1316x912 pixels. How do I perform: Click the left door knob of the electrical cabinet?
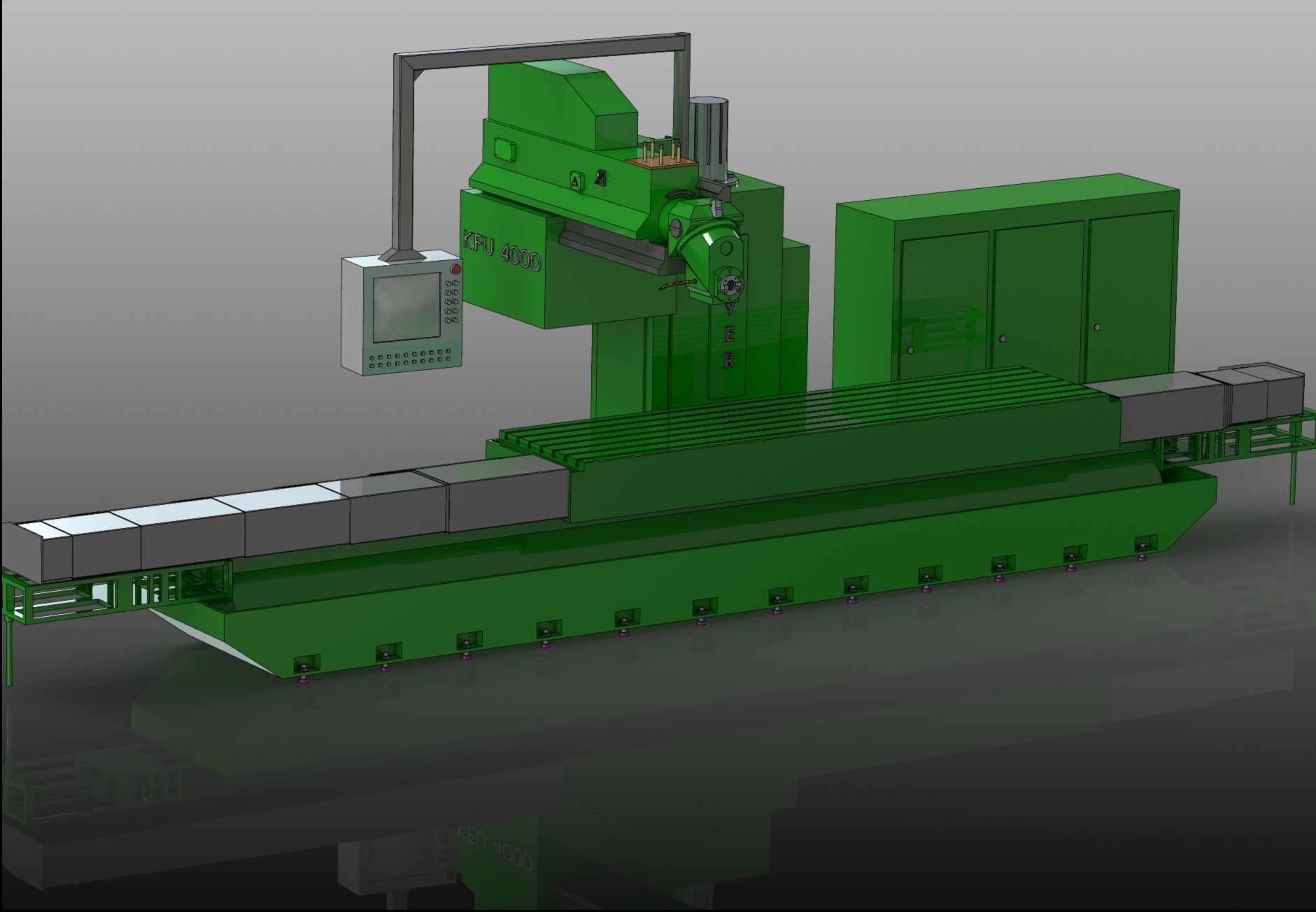coord(910,350)
